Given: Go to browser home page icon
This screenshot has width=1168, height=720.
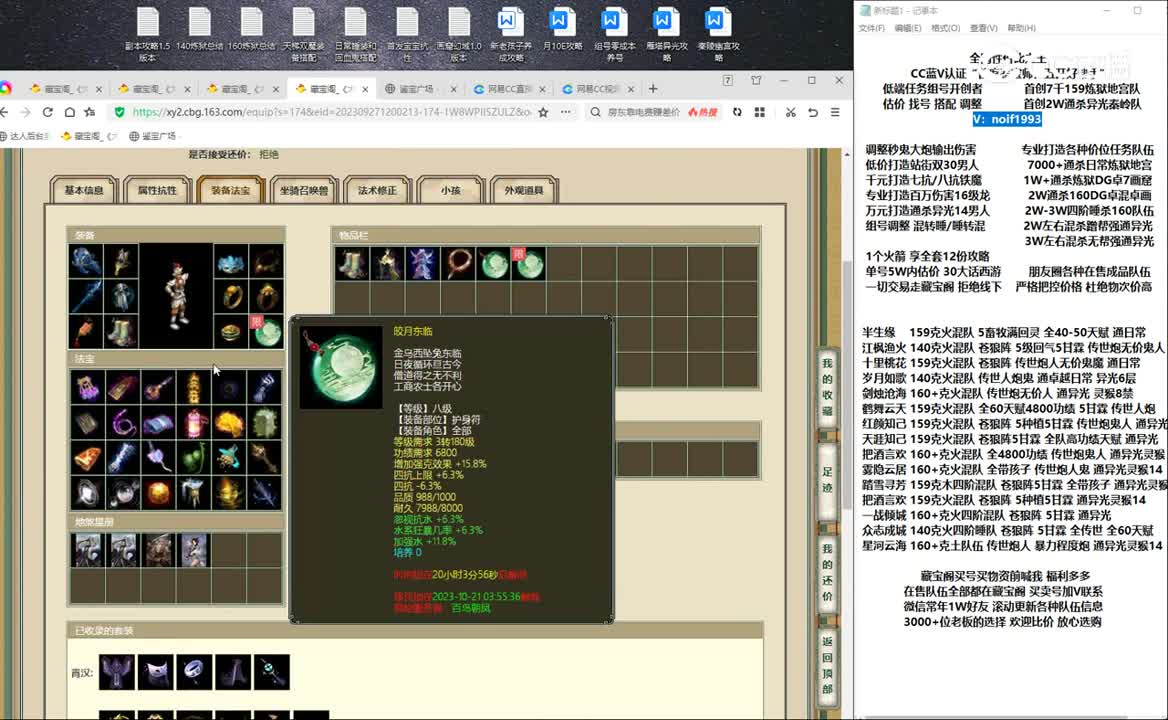Looking at the screenshot, I should [69, 112].
